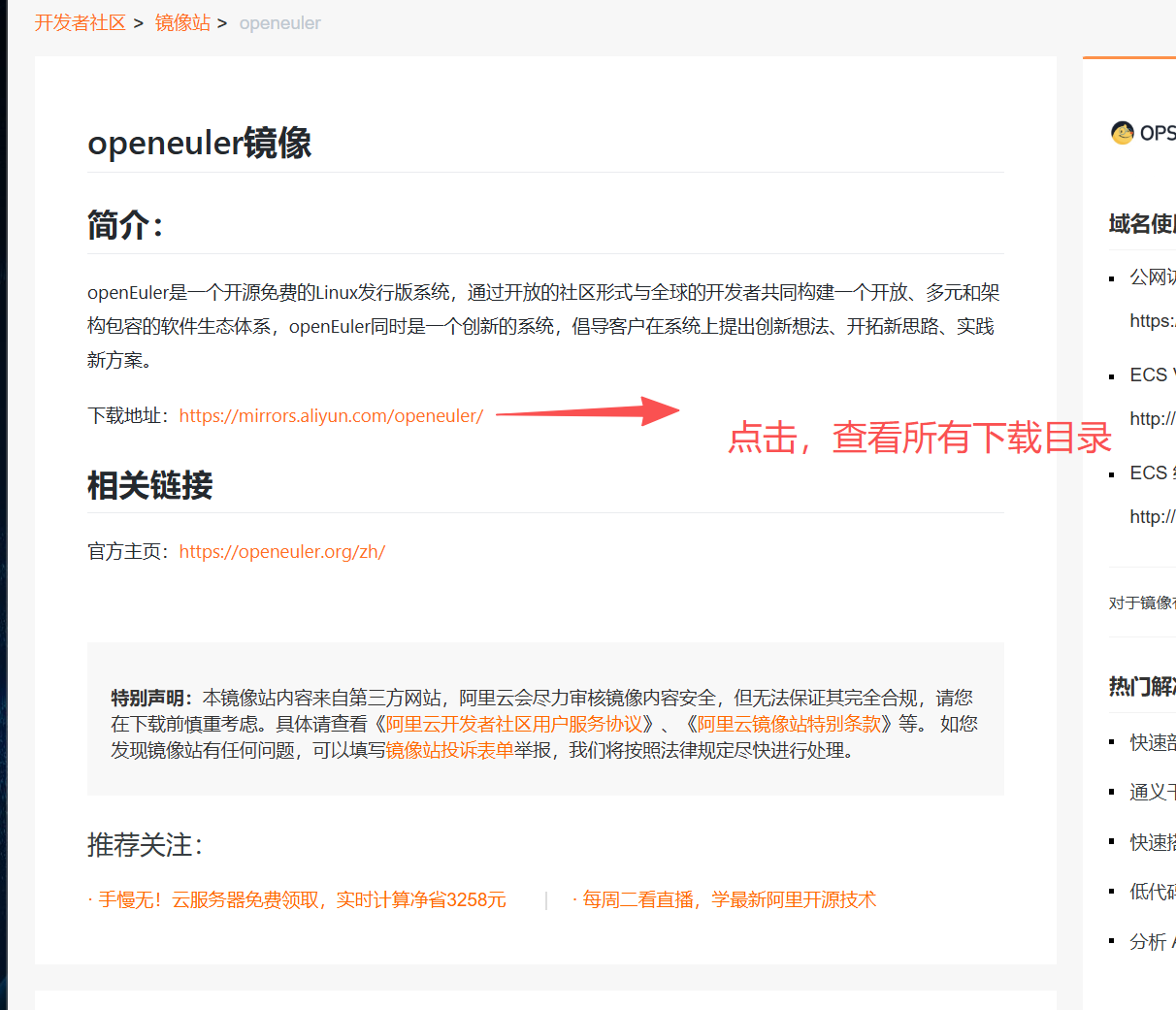The image size is (1176, 1010).
Task: Click the 域名使 sidebar heading
Action: pos(1142,224)
